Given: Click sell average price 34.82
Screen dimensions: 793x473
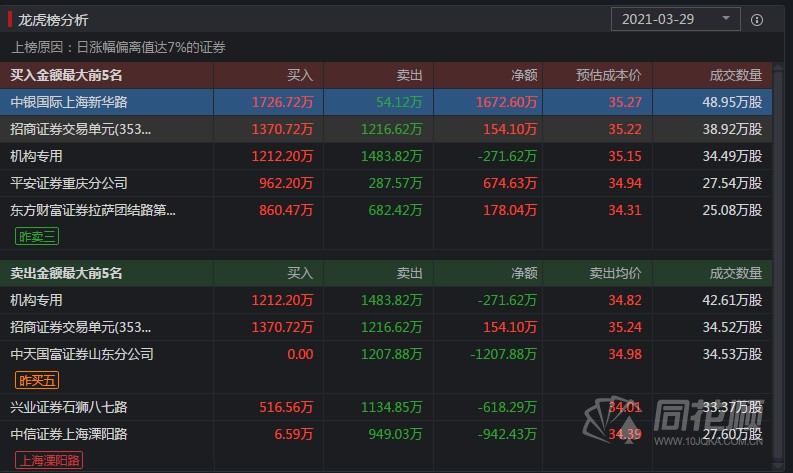Looking at the screenshot, I should (x=625, y=300).
